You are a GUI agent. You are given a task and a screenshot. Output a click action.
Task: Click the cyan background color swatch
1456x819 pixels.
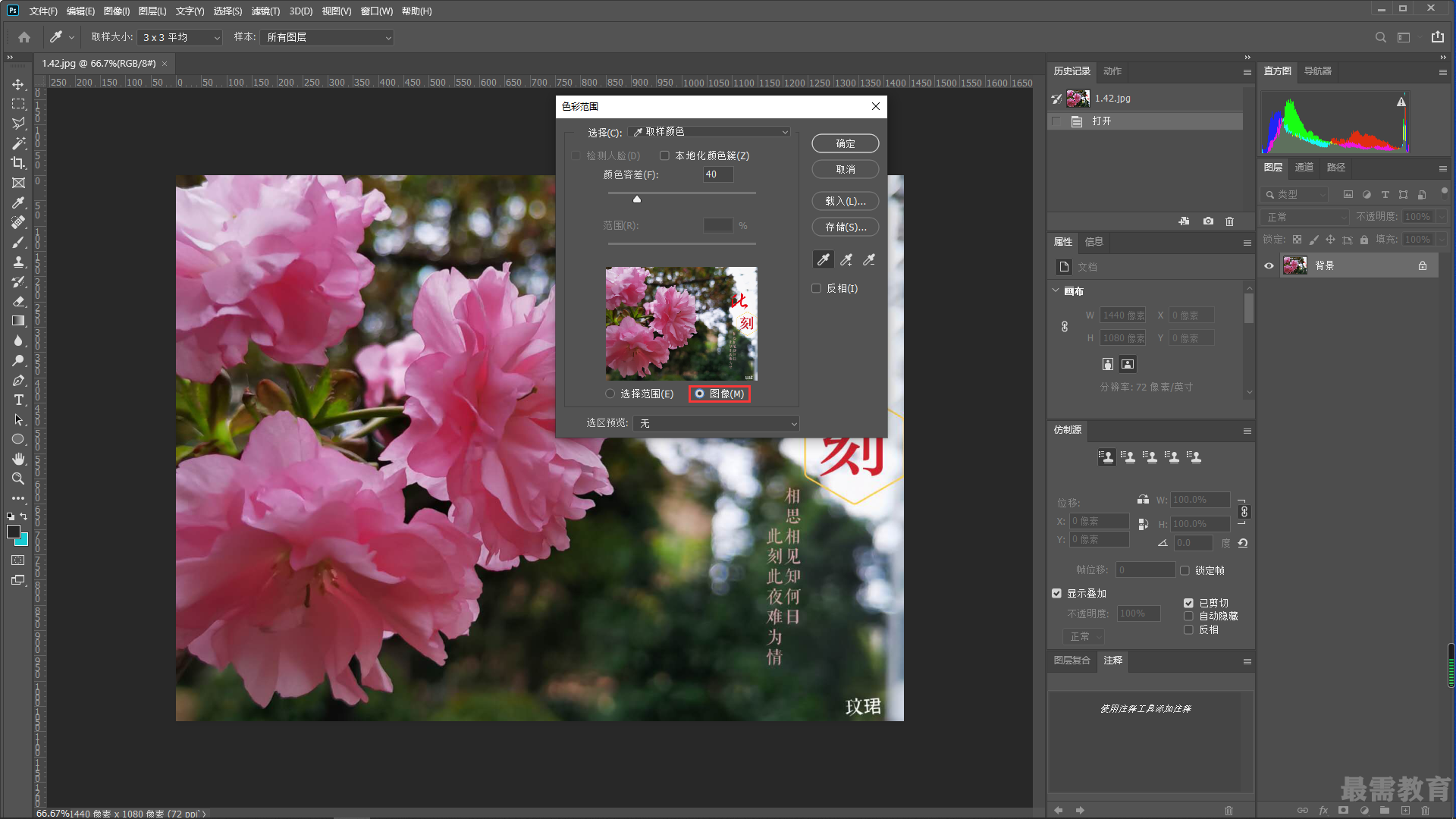pyautogui.click(x=23, y=541)
